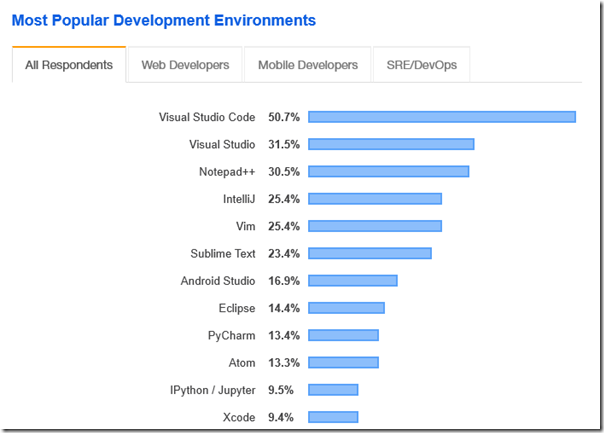Click the 31.5% value
604x433 pixels.
click(x=284, y=144)
